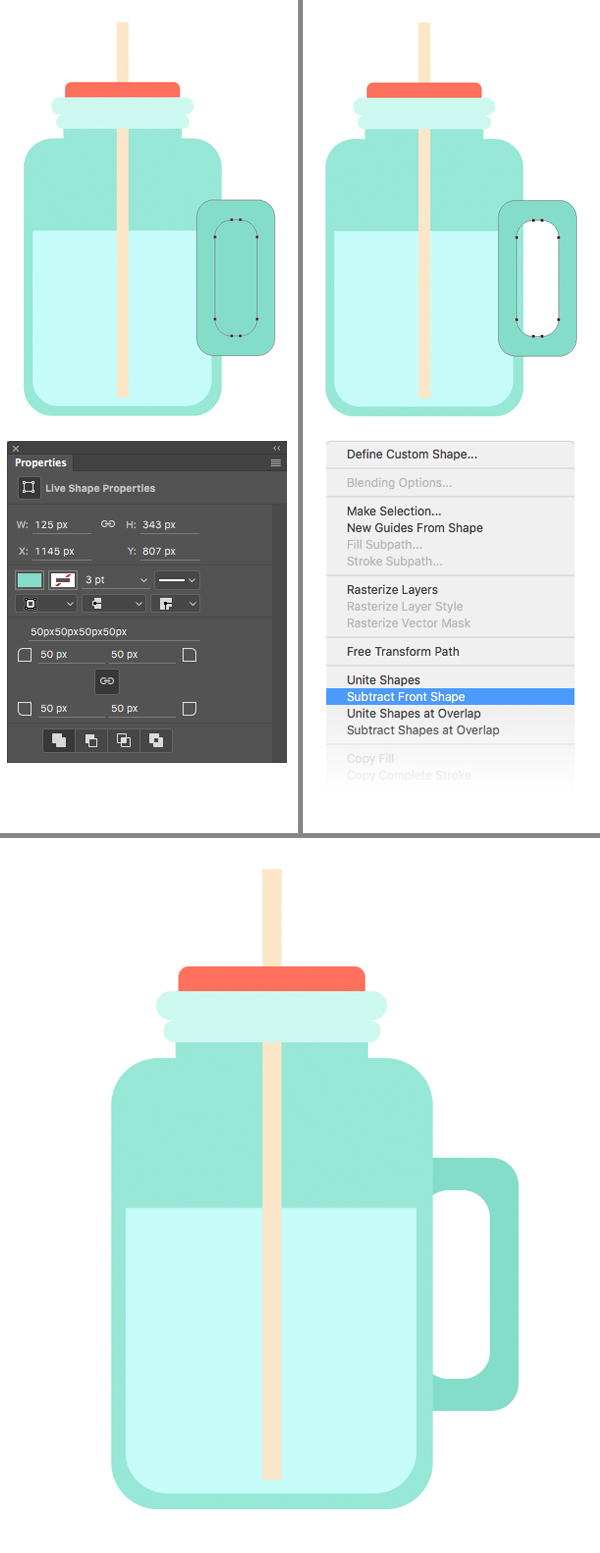600x1553 pixels.
Task: Select Subtract Front Shape path icon
Action: (x=91, y=740)
